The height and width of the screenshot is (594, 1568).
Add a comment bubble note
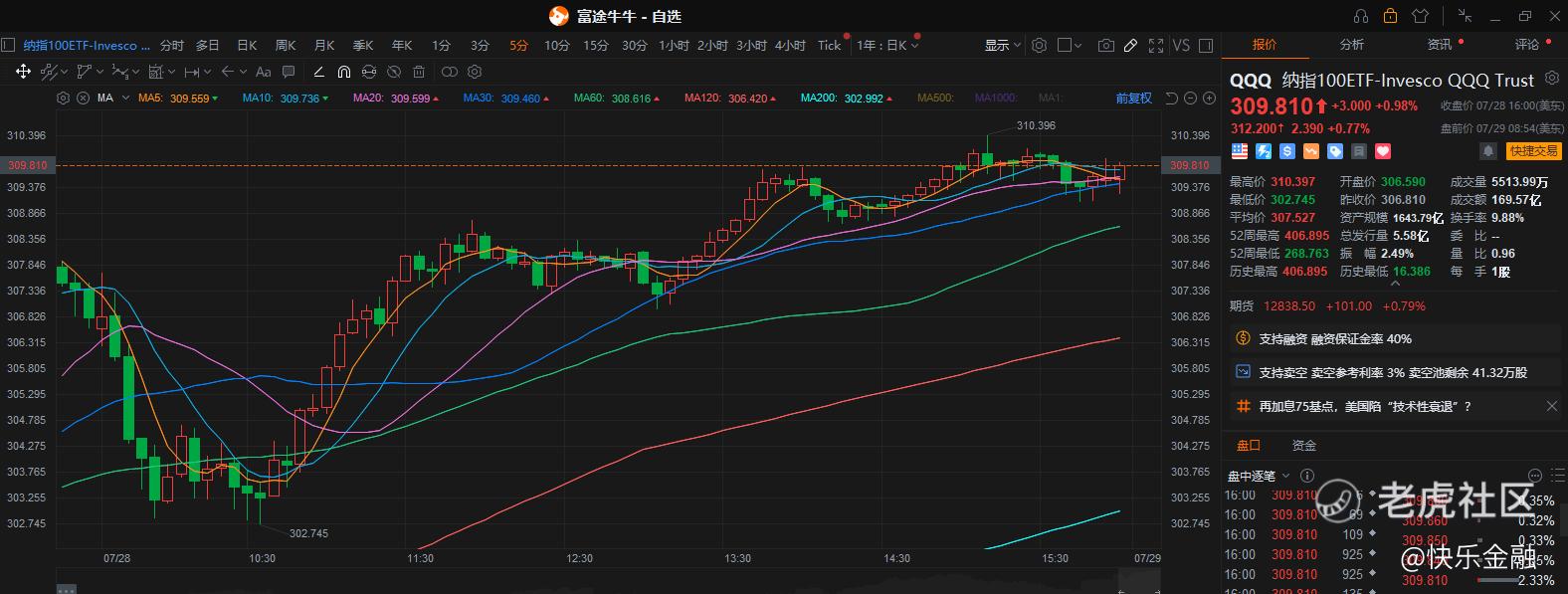pyautogui.click(x=289, y=72)
